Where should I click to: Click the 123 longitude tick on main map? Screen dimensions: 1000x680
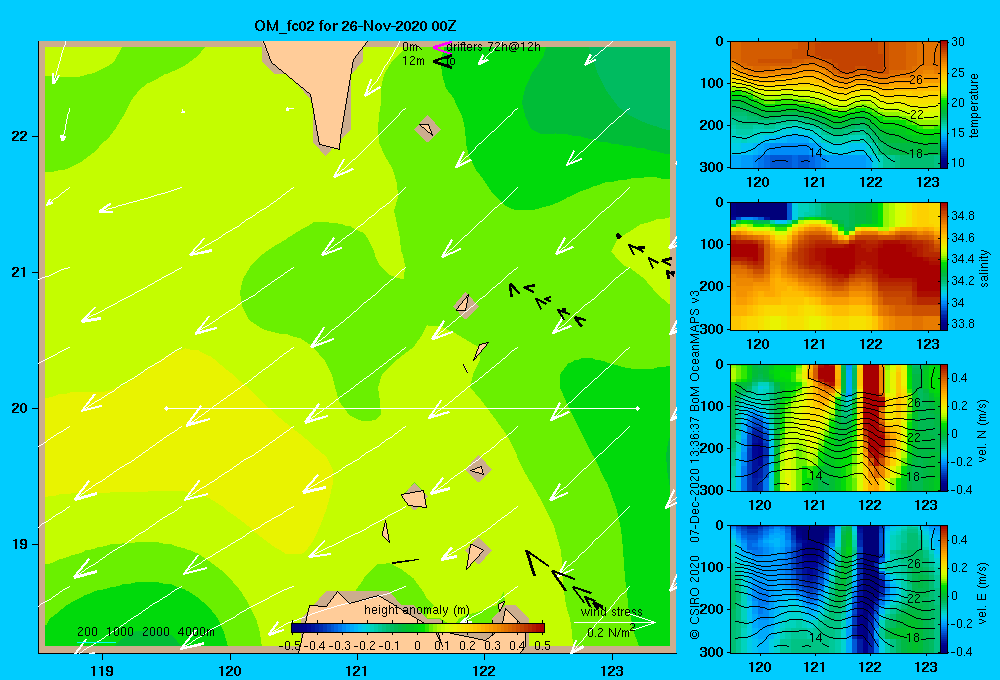[612, 670]
